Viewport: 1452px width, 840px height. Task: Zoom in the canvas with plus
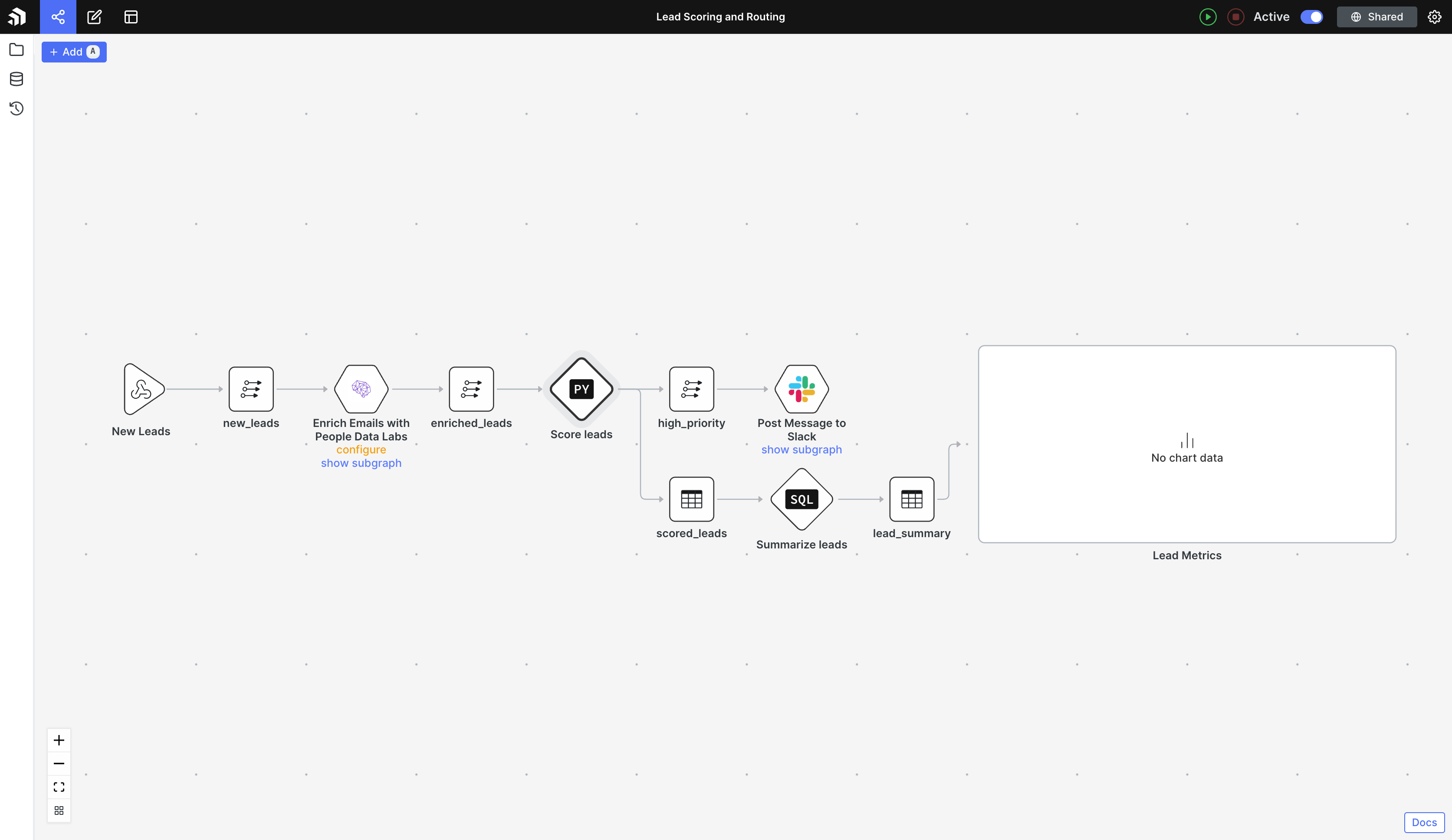pos(59,740)
